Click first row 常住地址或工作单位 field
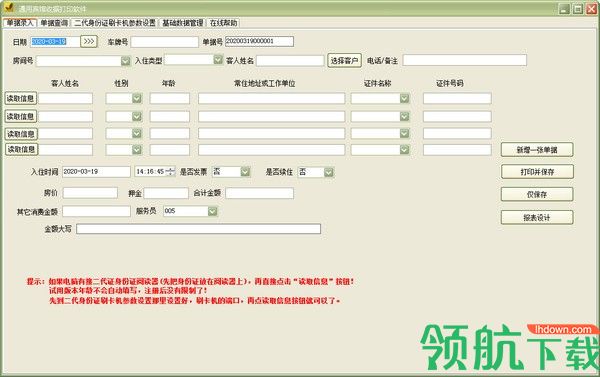The width and height of the screenshot is (600, 377). coord(271,98)
